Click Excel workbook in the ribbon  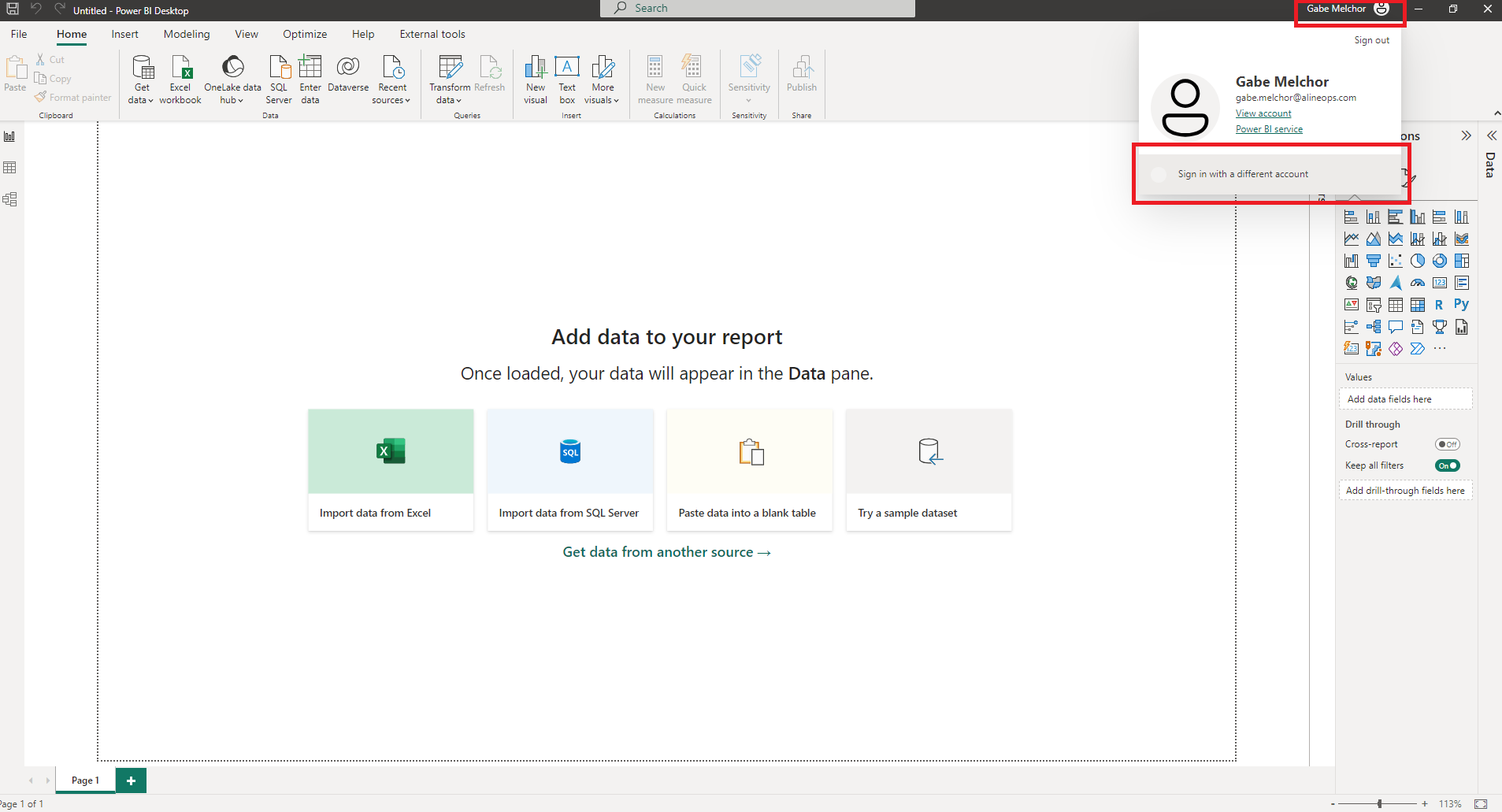click(180, 80)
